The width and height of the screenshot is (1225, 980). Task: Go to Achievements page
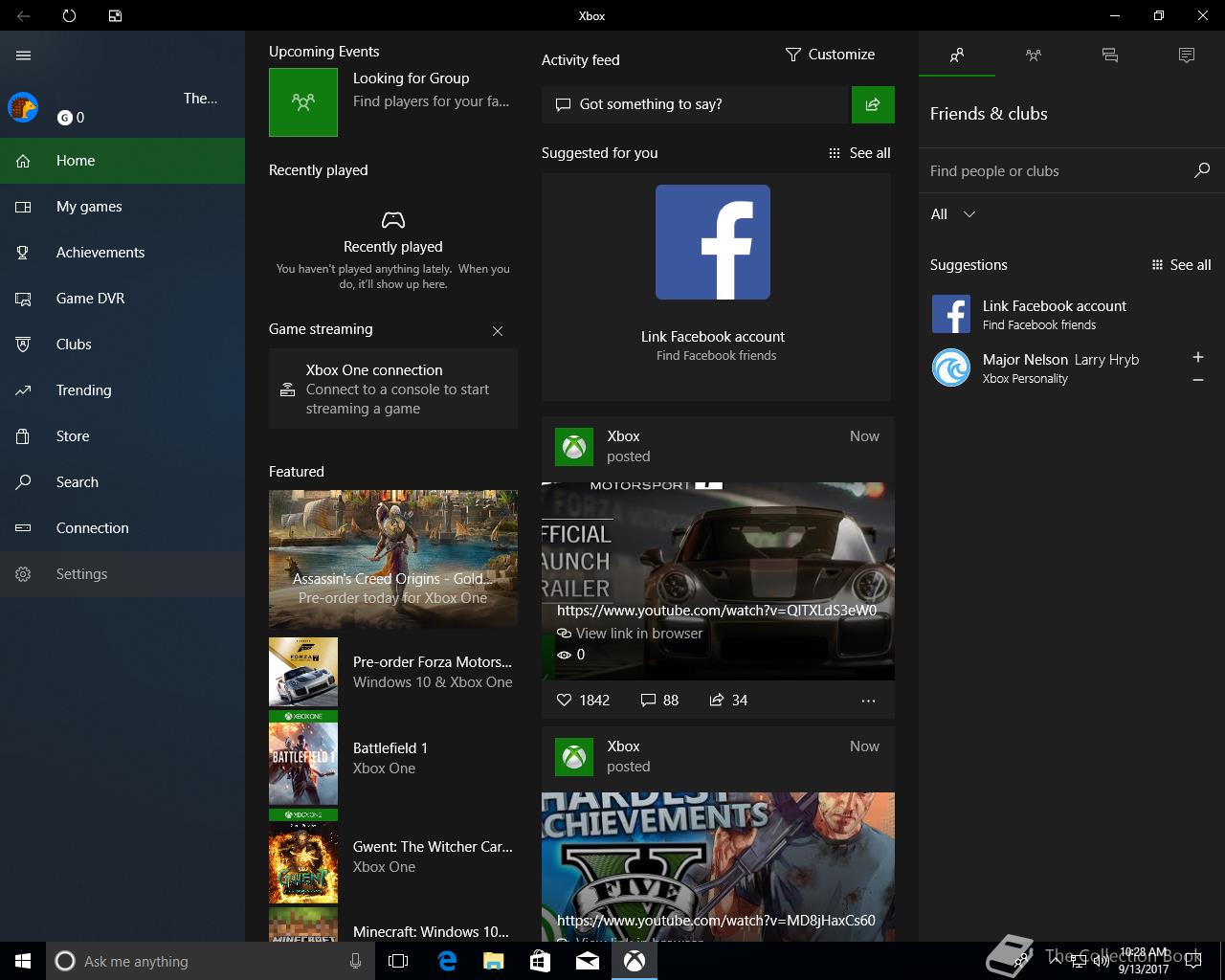tap(122, 253)
